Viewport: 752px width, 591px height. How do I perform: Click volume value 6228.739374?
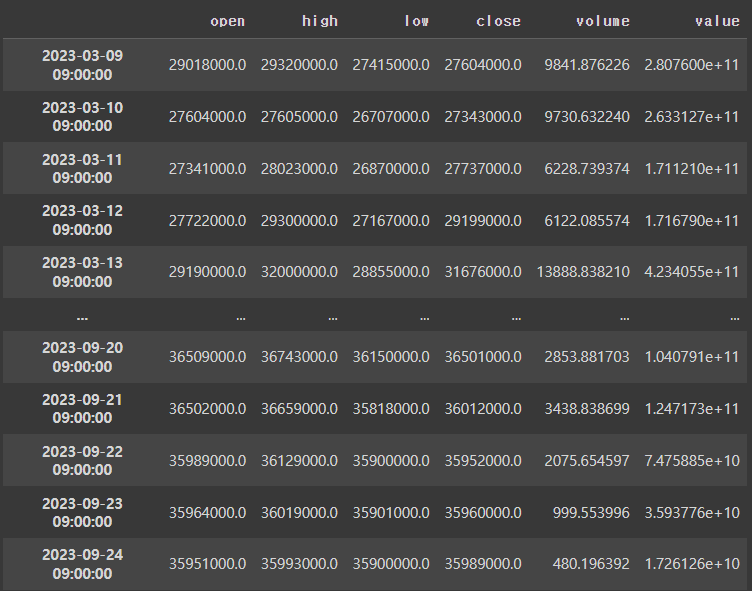click(587, 169)
